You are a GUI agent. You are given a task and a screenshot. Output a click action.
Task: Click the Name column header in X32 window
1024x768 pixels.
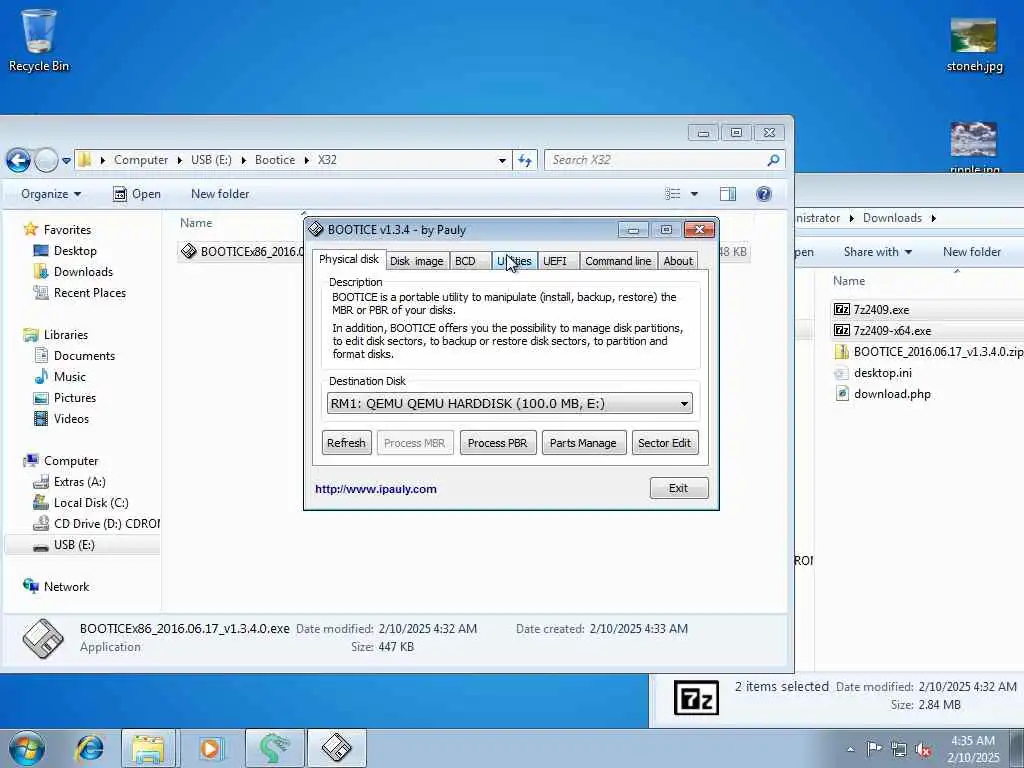[x=196, y=223]
